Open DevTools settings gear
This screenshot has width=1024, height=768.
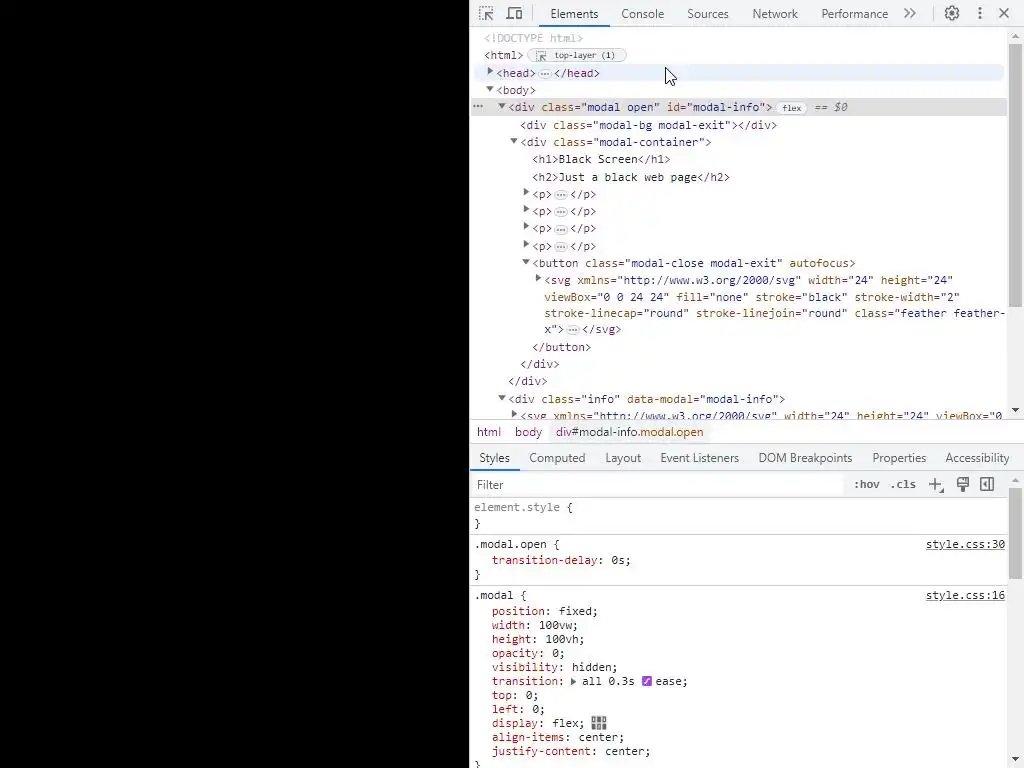952,13
